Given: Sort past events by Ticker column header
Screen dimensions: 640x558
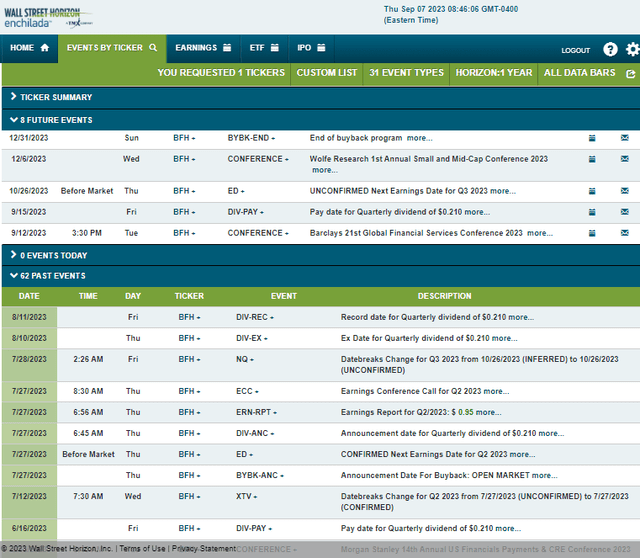Looking at the screenshot, I should click(x=189, y=296).
